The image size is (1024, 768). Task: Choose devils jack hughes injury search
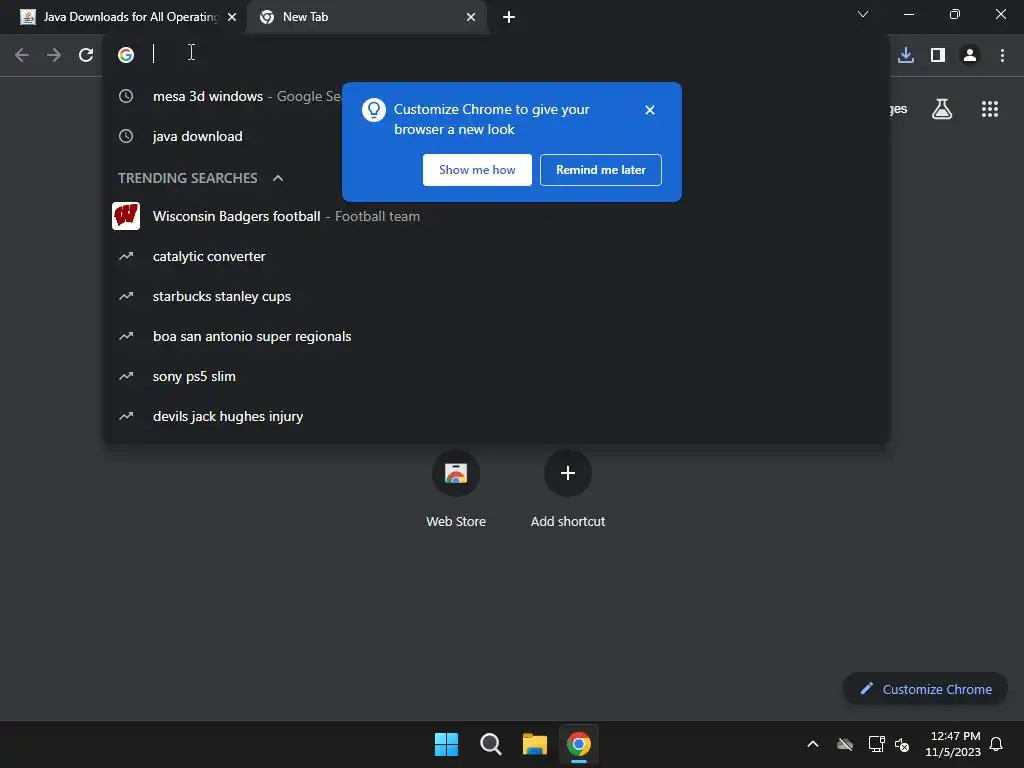tap(496, 416)
